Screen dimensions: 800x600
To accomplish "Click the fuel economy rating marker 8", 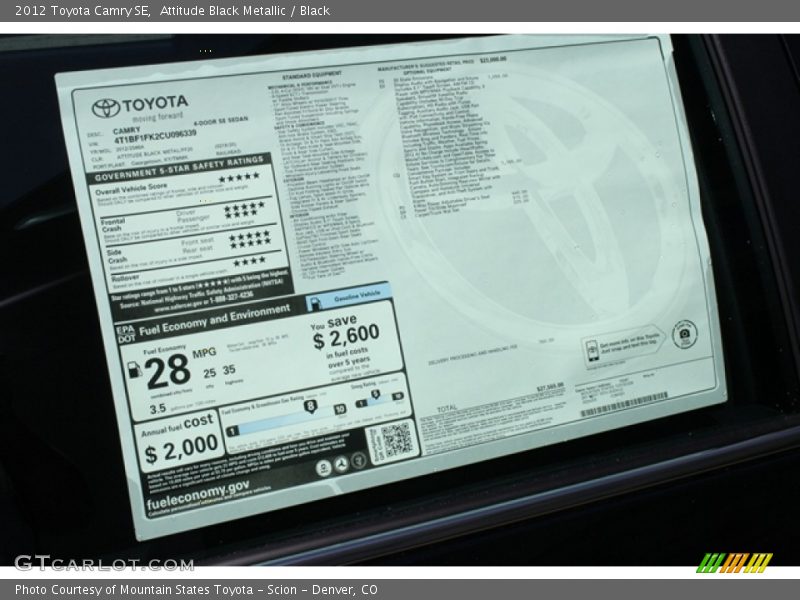I will click(310, 407).
